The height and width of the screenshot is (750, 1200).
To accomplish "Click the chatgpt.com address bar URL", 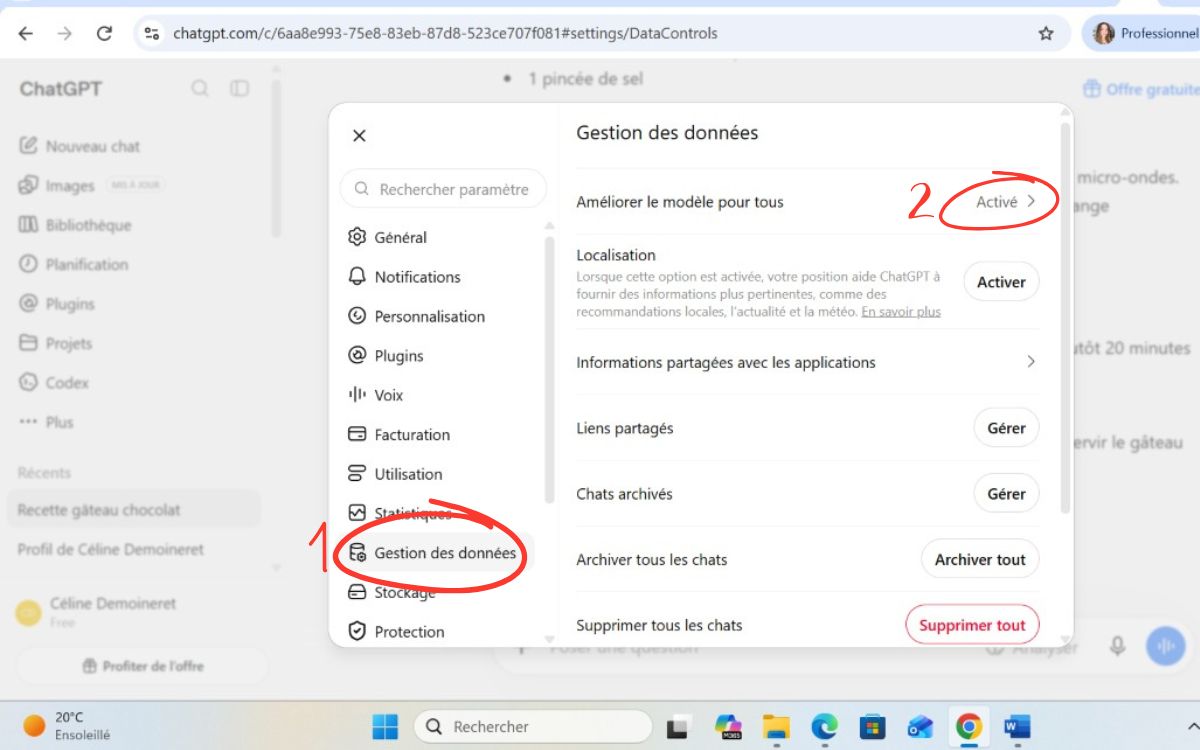I will tap(445, 33).
